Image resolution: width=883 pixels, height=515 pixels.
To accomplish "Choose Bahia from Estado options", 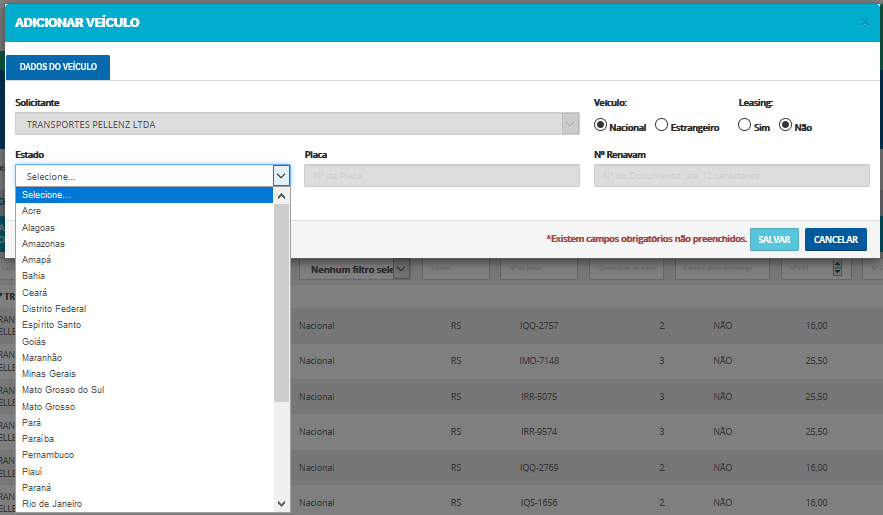I will (x=33, y=276).
